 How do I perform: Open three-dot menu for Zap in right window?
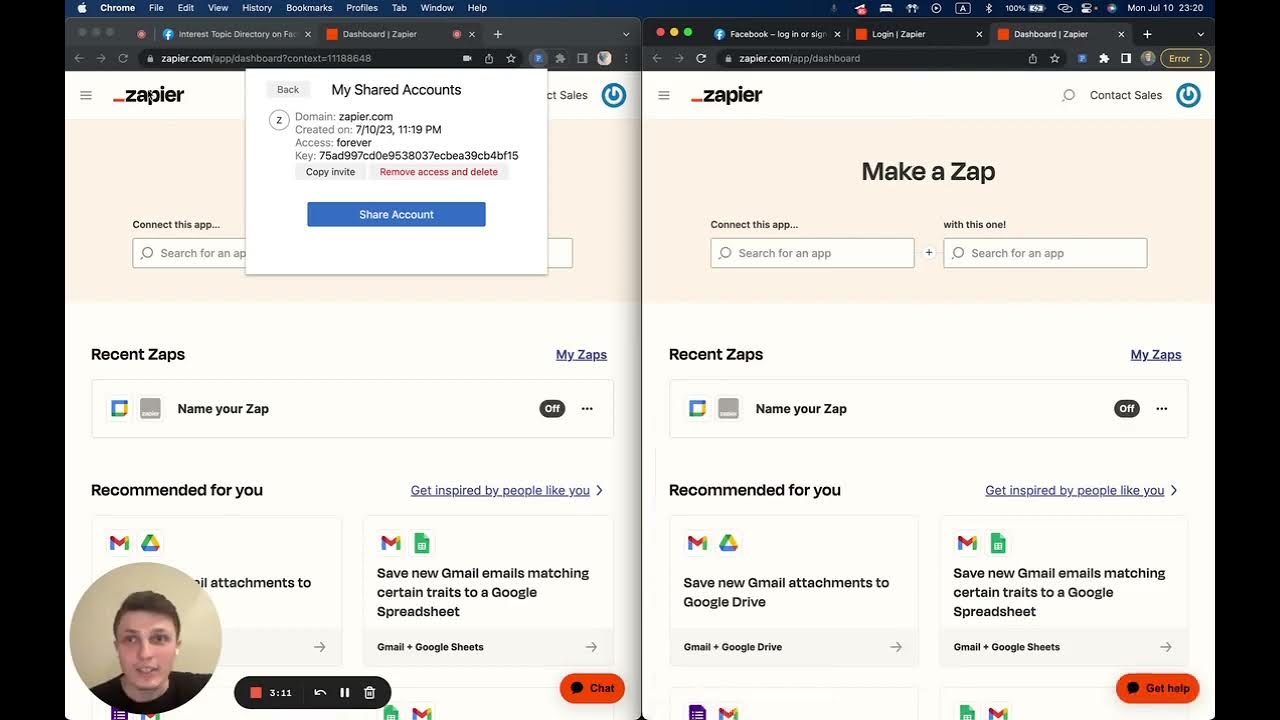tap(1162, 408)
